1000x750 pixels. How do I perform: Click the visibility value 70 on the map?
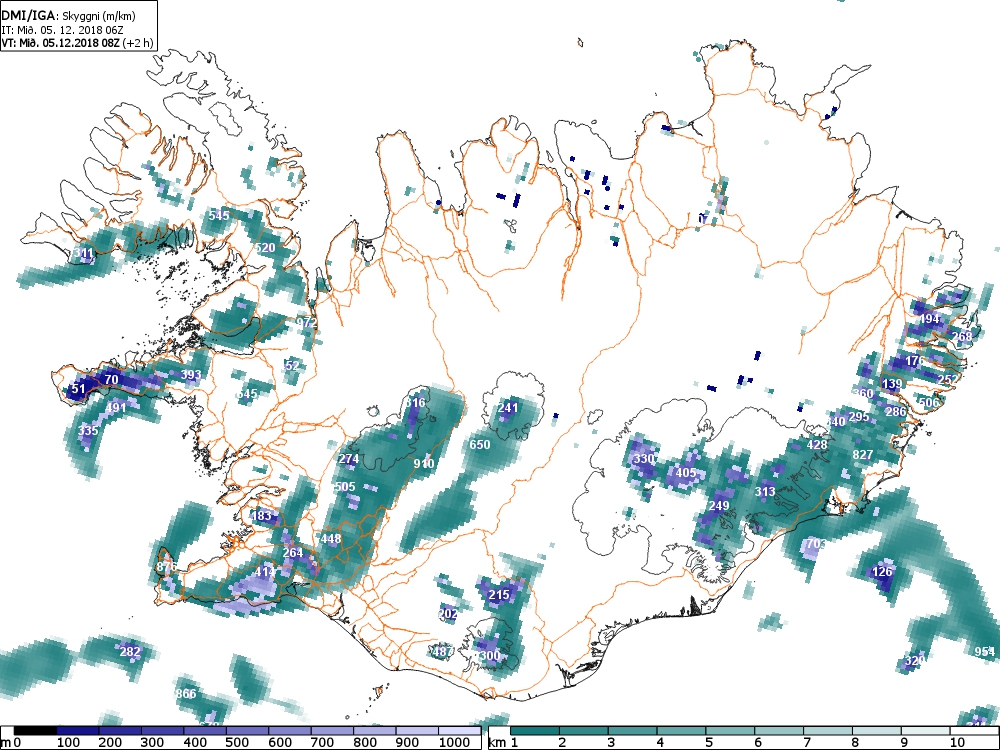pyautogui.click(x=111, y=379)
